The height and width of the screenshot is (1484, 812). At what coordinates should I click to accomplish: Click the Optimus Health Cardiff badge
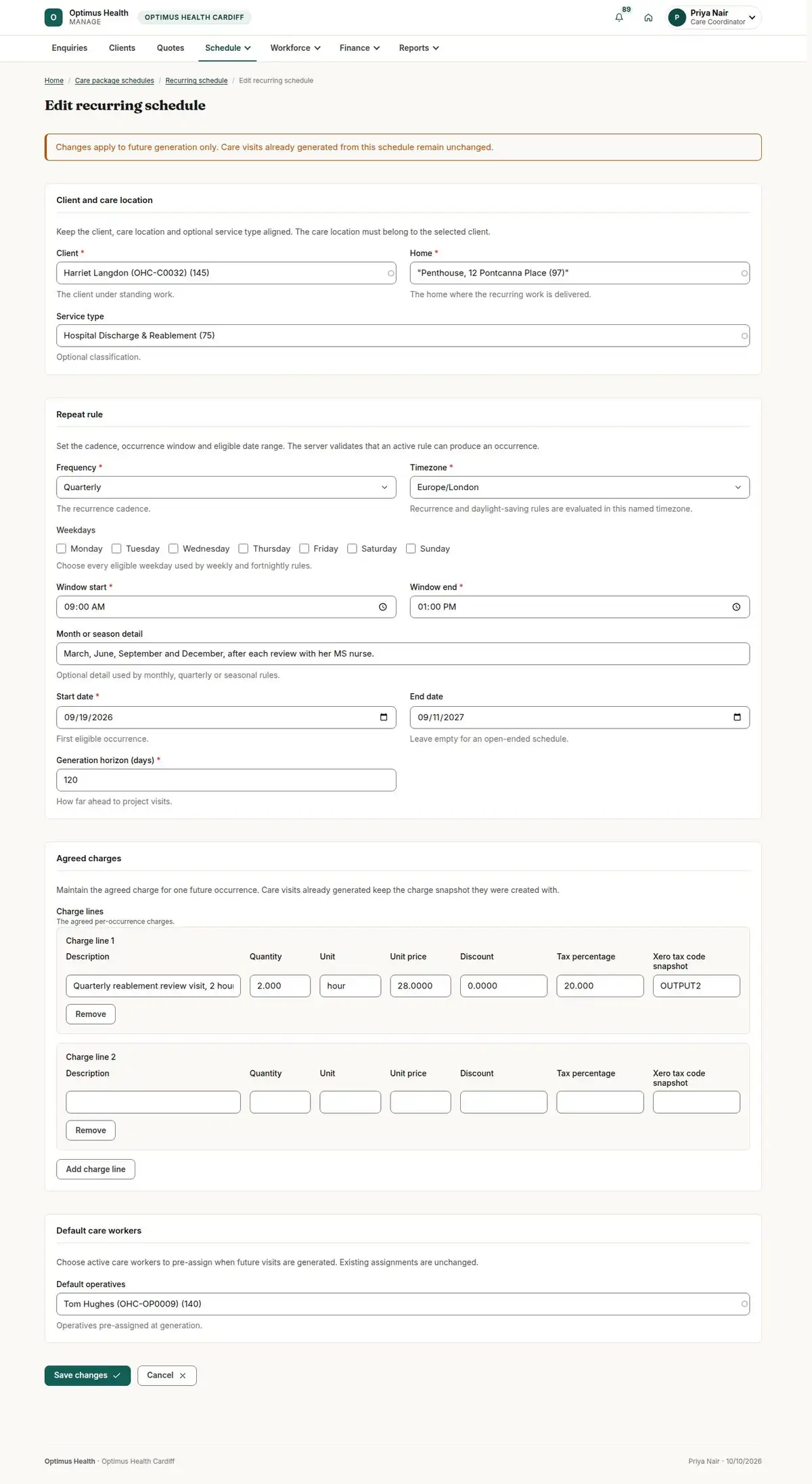194,18
